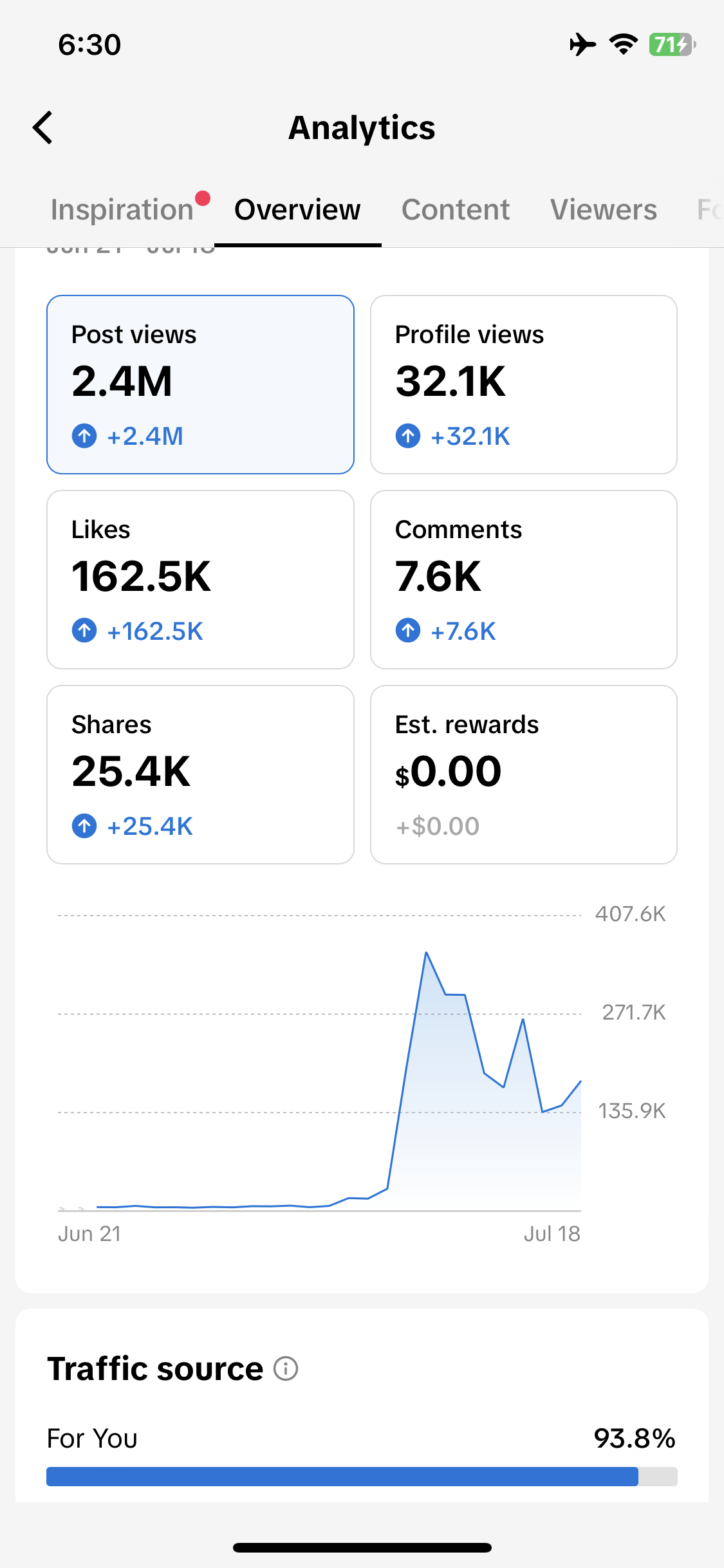The image size is (724, 1568).
Task: Switch to the Inspiration tab
Action: [x=122, y=210]
